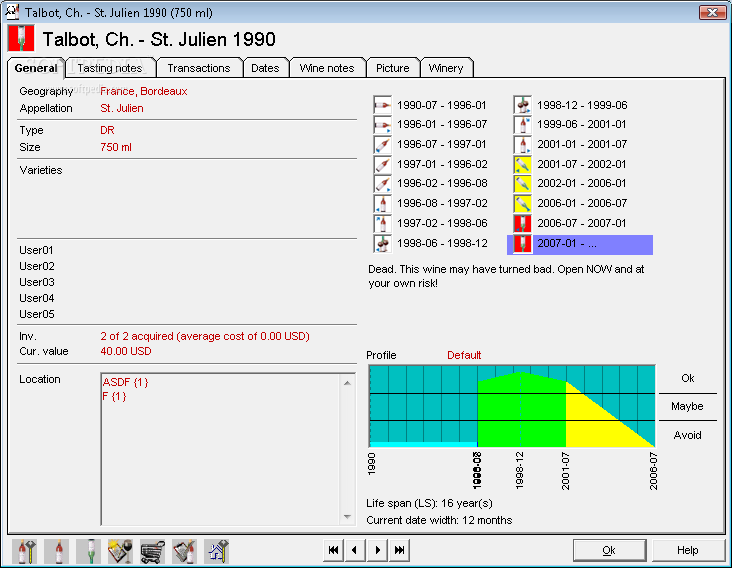Close the Talbot wine window
This screenshot has height=568, width=732.
point(712,13)
